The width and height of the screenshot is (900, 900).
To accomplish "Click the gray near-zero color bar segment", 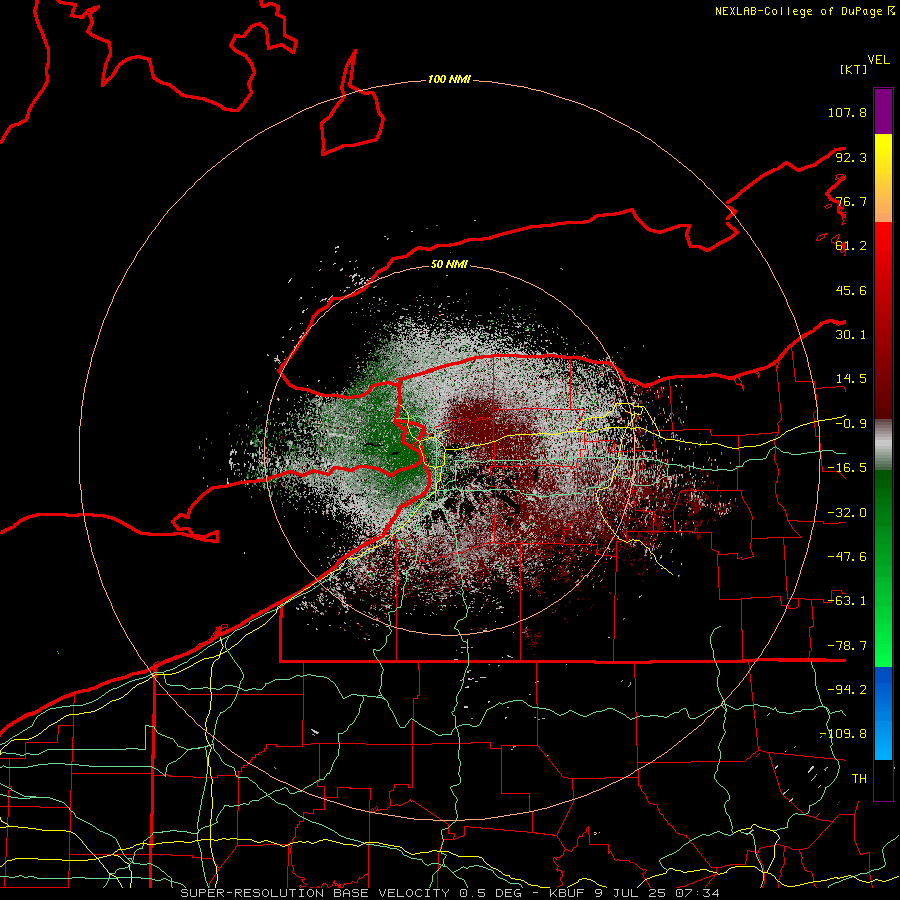I will point(883,445).
